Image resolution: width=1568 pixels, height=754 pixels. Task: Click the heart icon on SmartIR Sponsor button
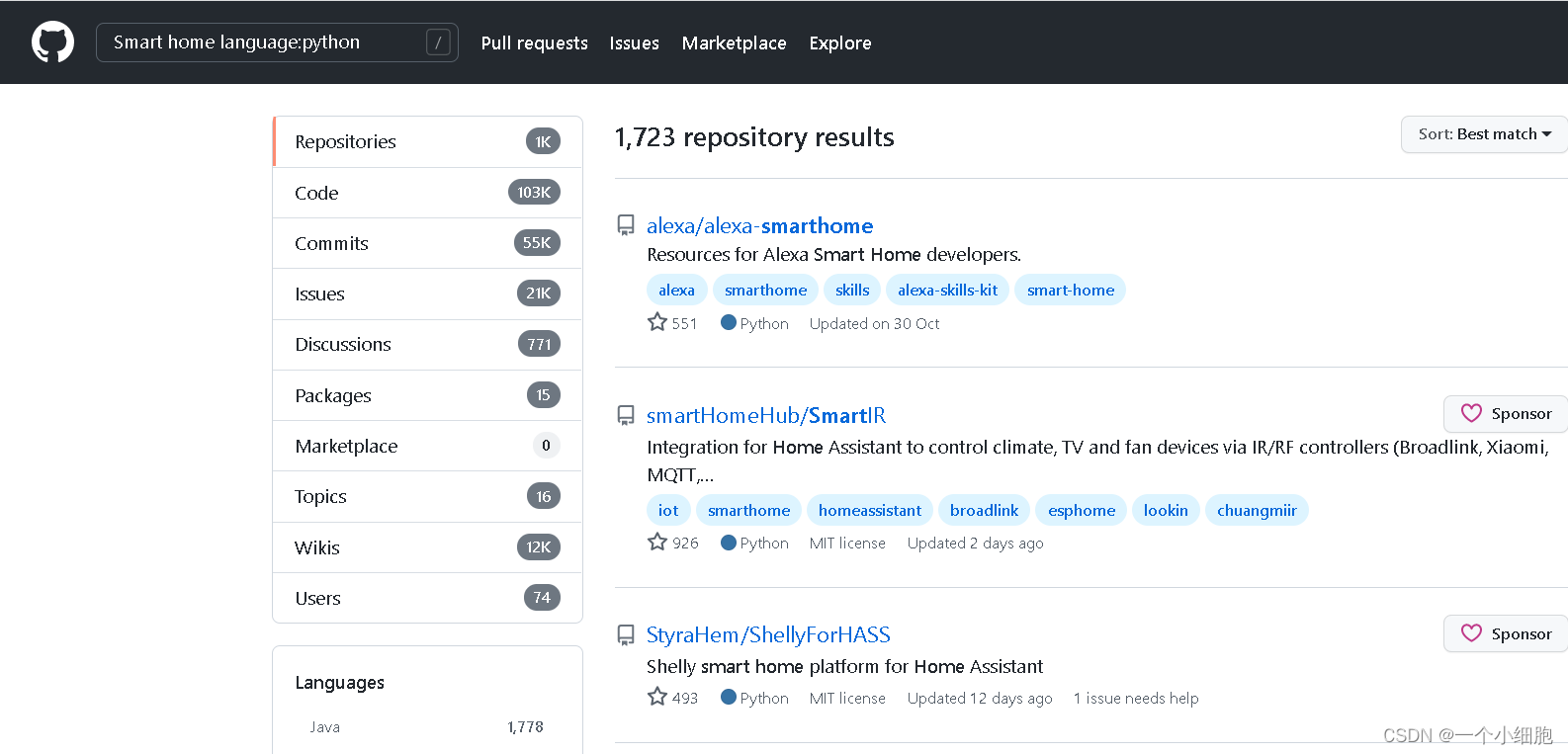pos(1471,413)
